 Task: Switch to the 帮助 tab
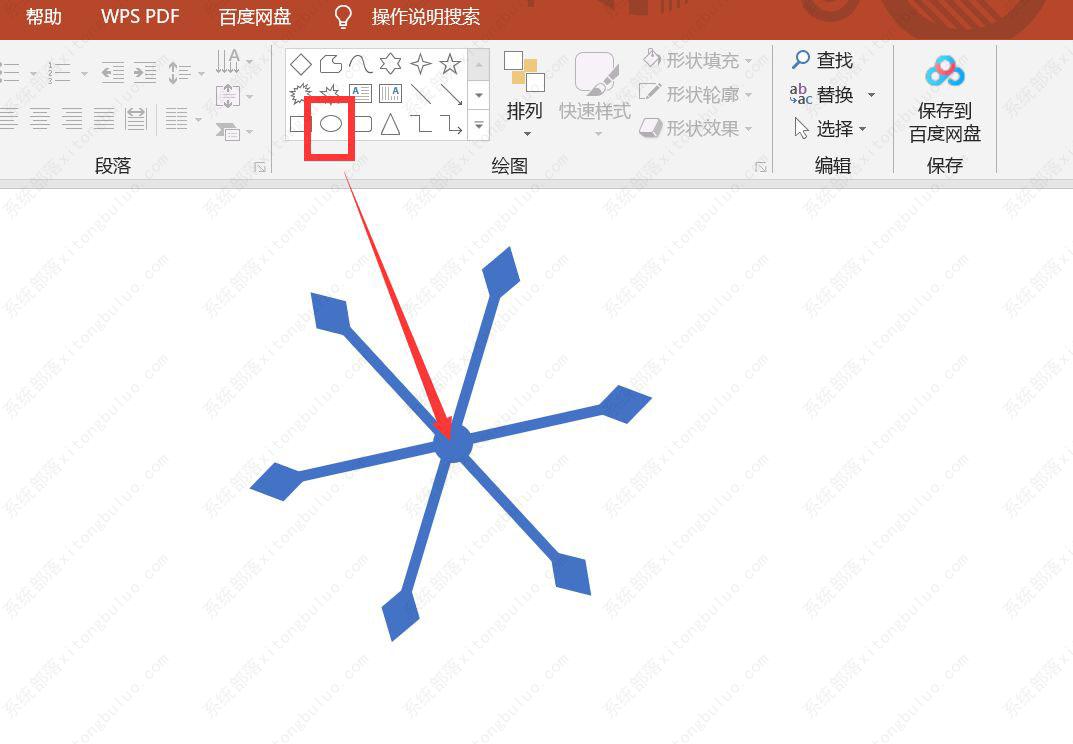[43, 16]
